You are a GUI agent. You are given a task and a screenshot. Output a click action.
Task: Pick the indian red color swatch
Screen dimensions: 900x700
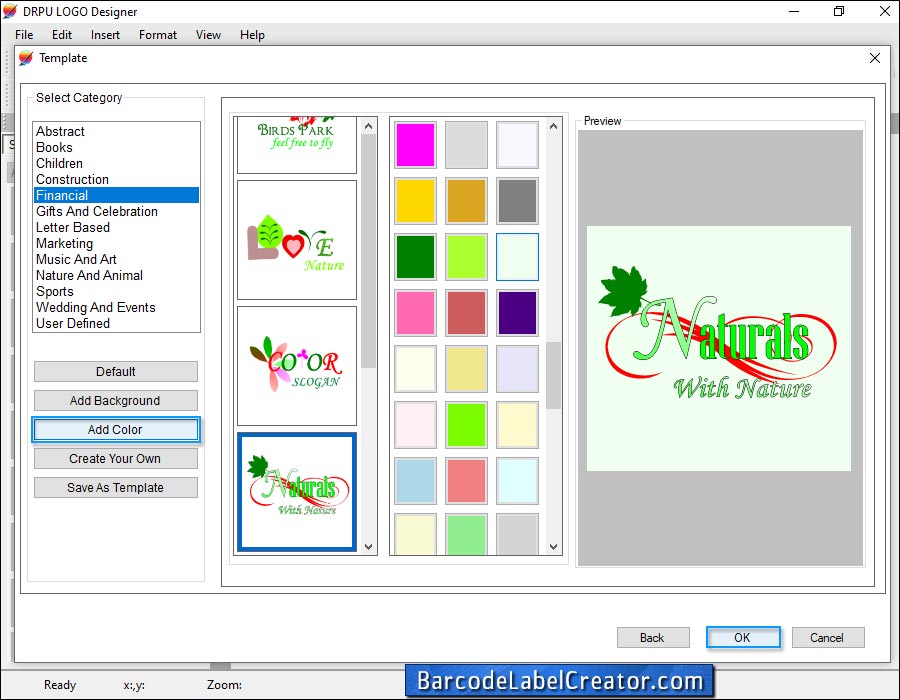click(x=466, y=313)
